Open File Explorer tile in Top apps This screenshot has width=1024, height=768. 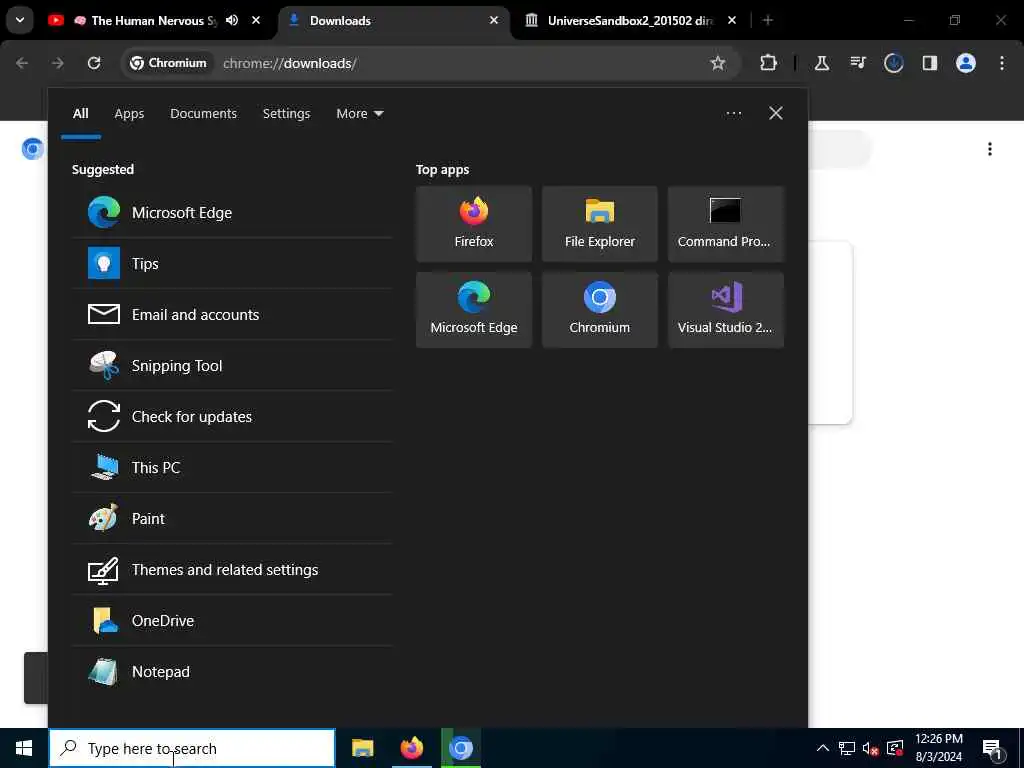tap(600, 224)
